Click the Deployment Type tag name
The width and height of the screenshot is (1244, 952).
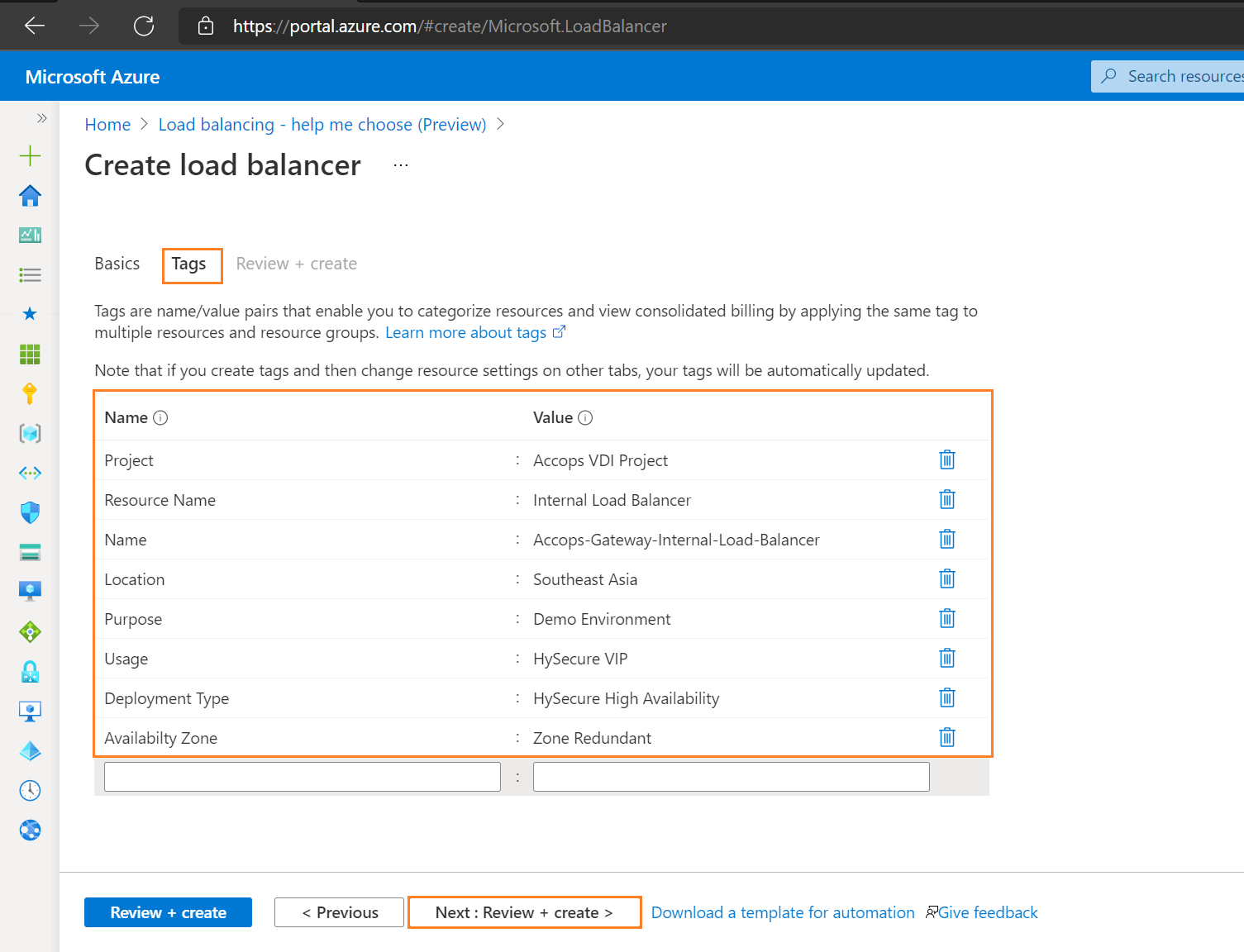tap(166, 698)
